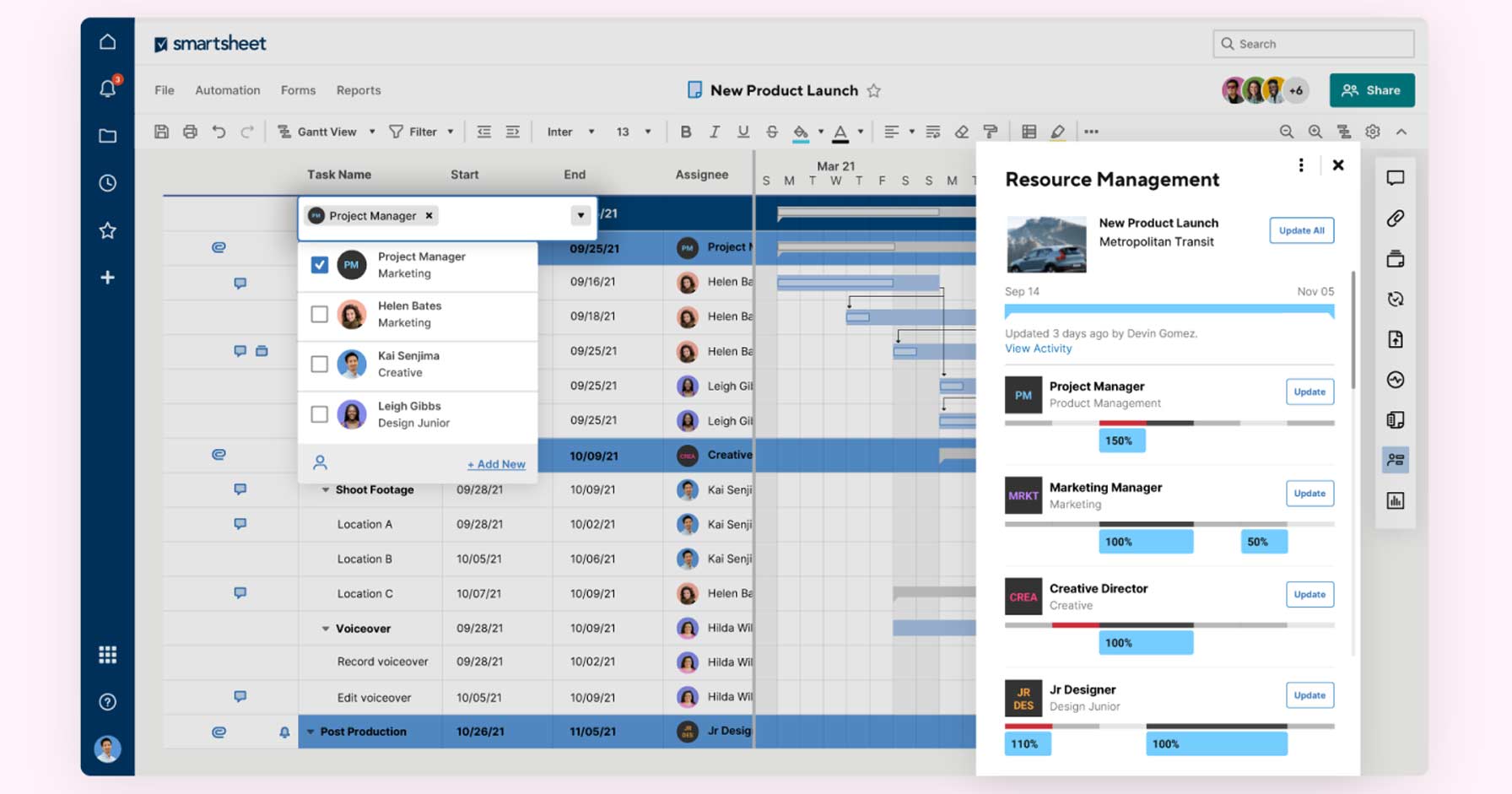Click Update for Creative Director
The image size is (1512, 794).
pyautogui.click(x=1309, y=594)
